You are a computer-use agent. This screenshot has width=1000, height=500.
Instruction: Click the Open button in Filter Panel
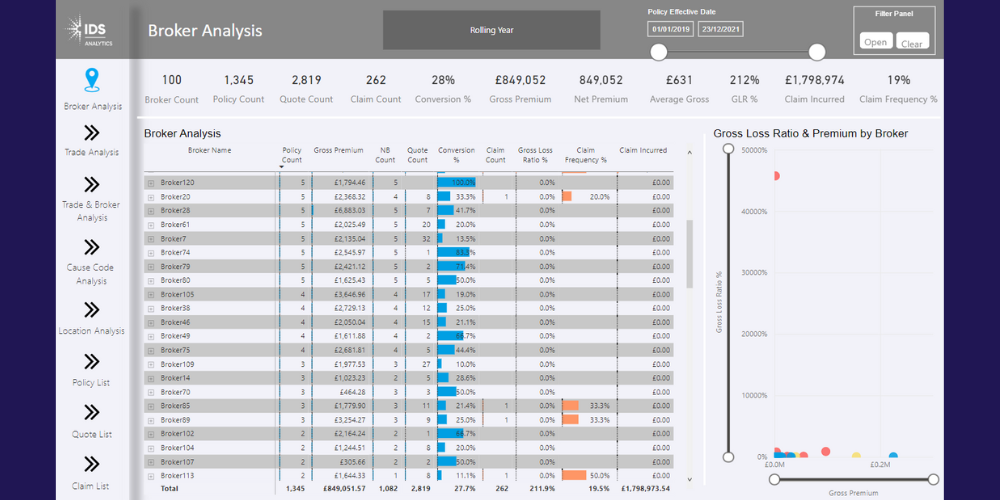[x=875, y=42]
